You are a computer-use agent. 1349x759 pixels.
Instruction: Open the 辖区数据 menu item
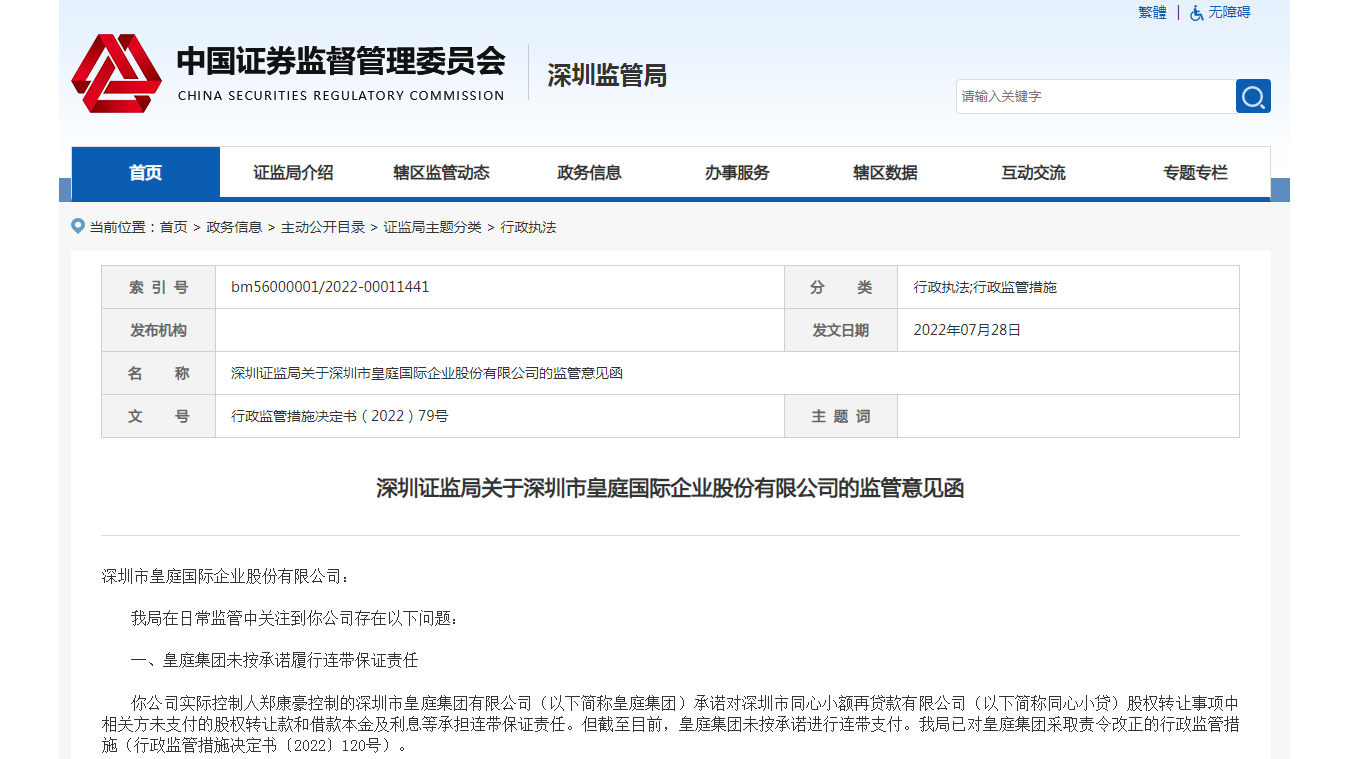[x=885, y=173]
